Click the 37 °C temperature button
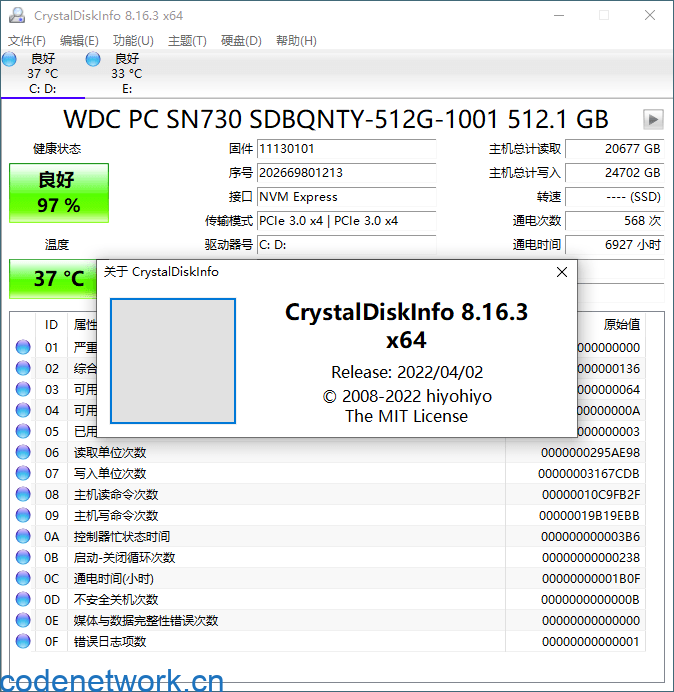 point(53,279)
